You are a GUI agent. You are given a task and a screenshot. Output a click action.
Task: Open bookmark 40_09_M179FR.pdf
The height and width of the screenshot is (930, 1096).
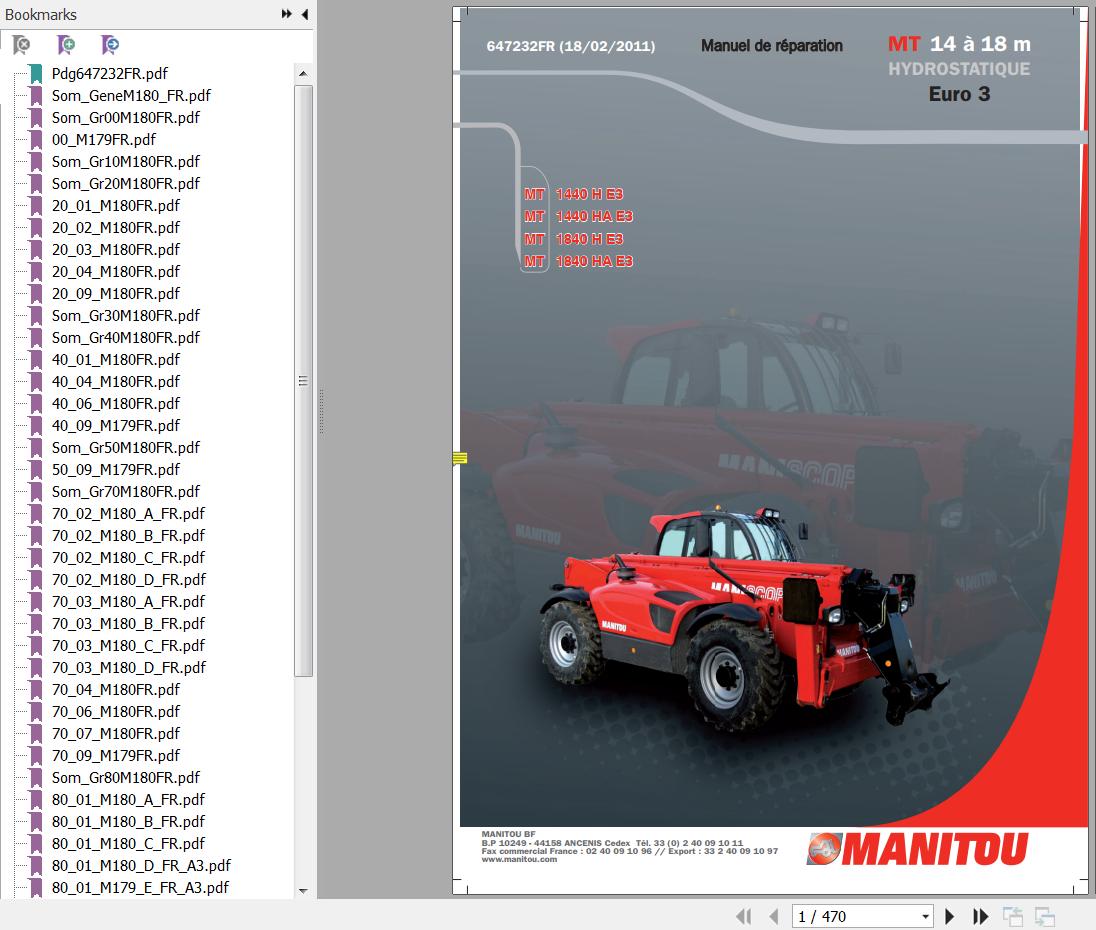pos(115,426)
